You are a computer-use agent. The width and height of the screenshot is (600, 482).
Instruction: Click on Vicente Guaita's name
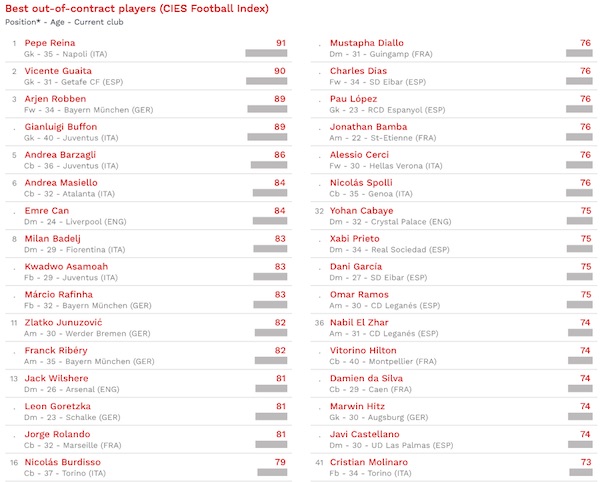(58, 71)
